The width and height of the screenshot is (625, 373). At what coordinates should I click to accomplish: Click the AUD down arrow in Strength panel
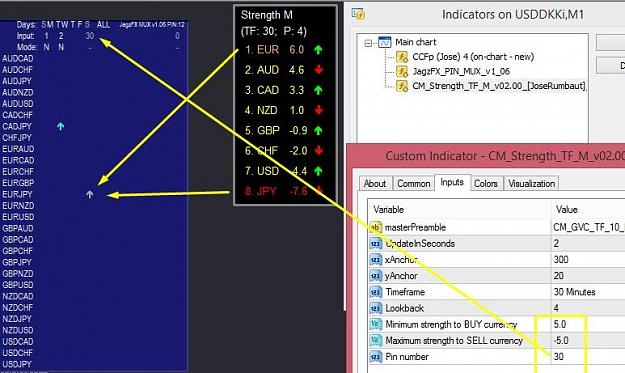[x=318, y=70]
